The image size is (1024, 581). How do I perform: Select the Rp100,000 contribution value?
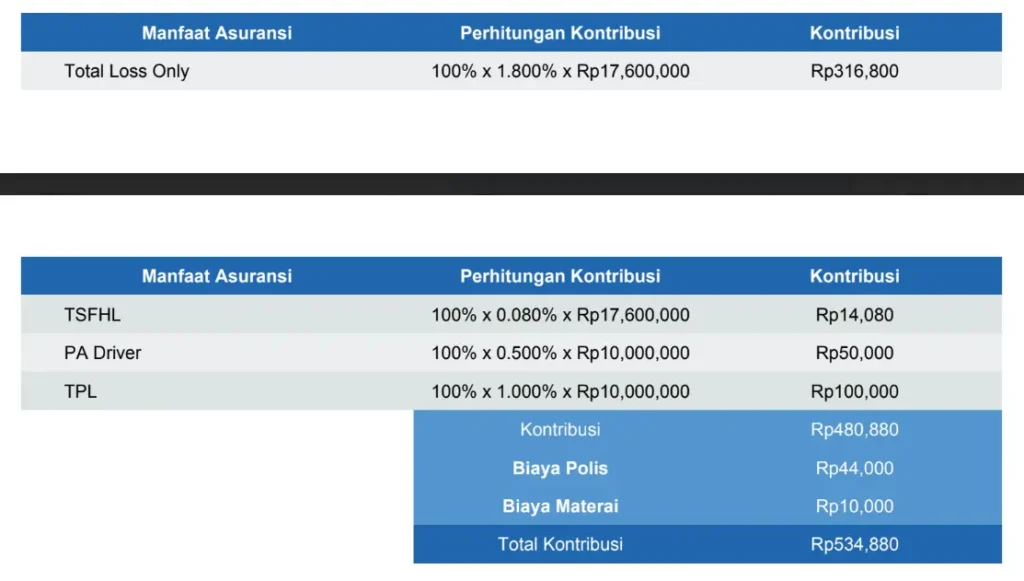[854, 391]
